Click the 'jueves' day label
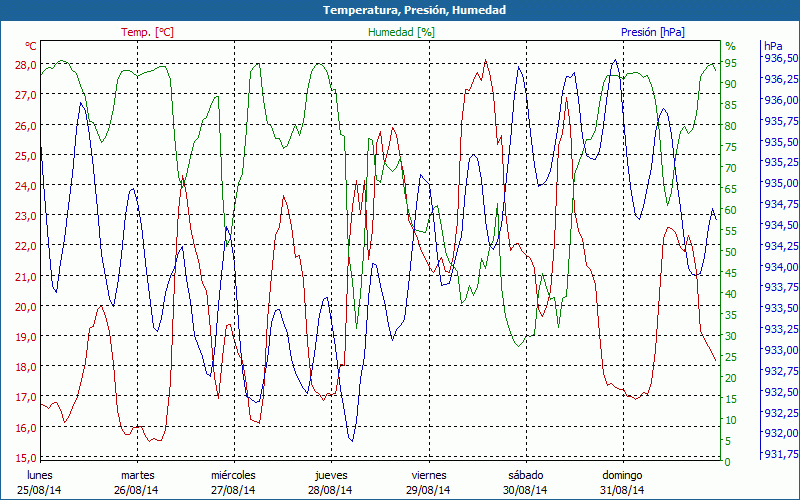The width and height of the screenshot is (800, 500). click(332, 476)
